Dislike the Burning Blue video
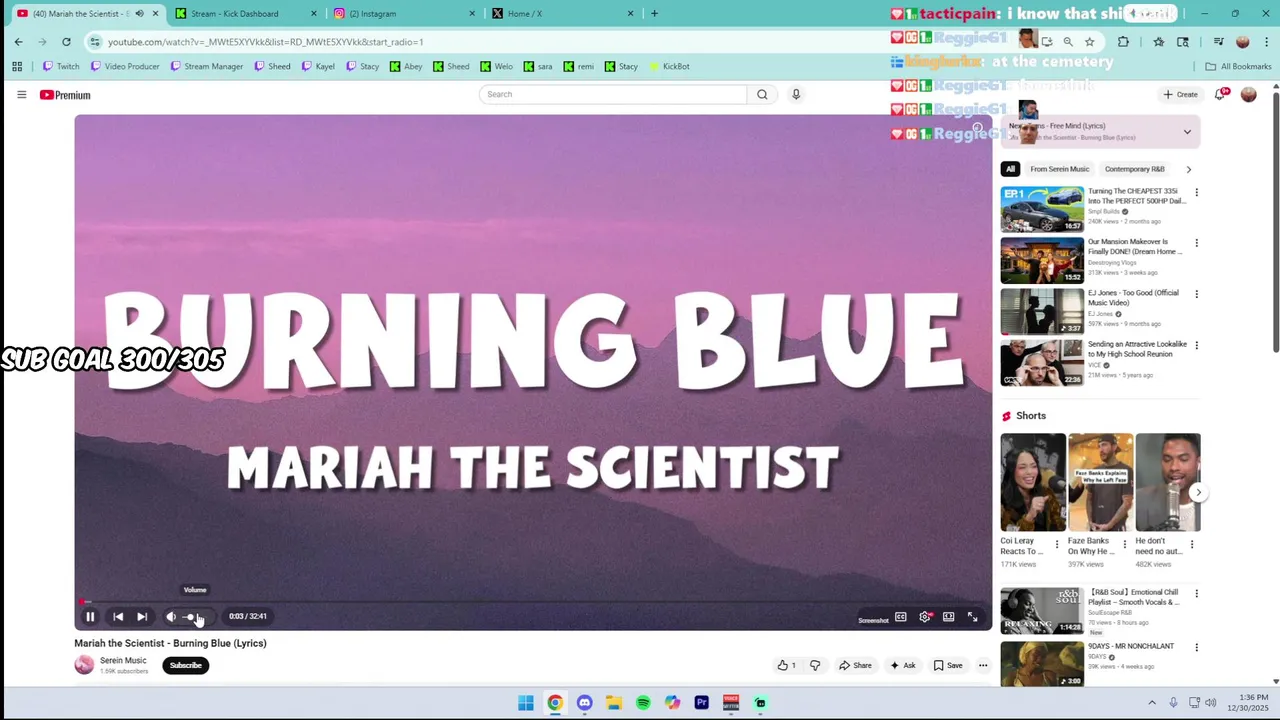Viewport: 1280px width, 720px height. point(815,665)
